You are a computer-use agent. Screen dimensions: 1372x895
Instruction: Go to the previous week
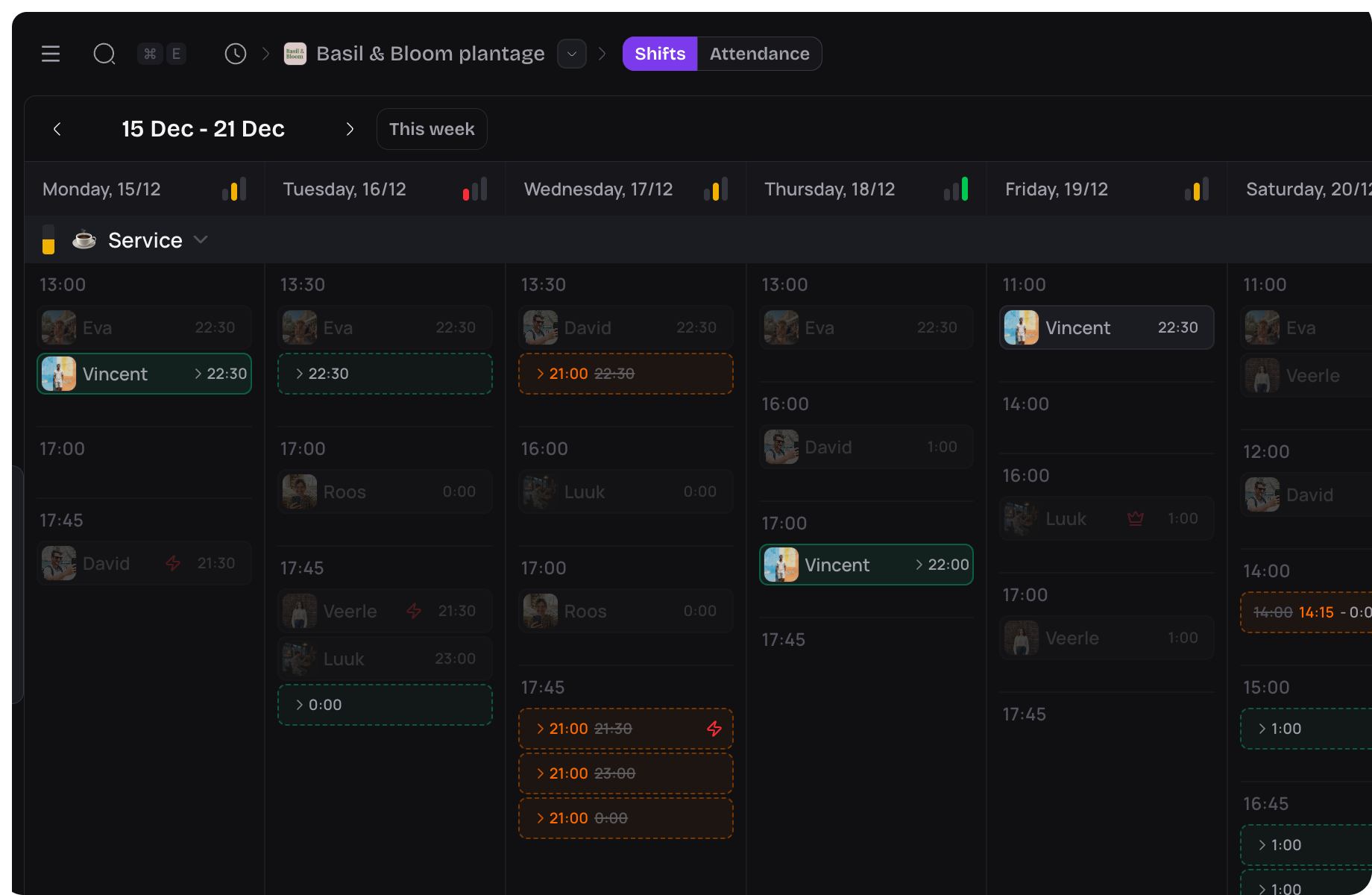(57, 129)
